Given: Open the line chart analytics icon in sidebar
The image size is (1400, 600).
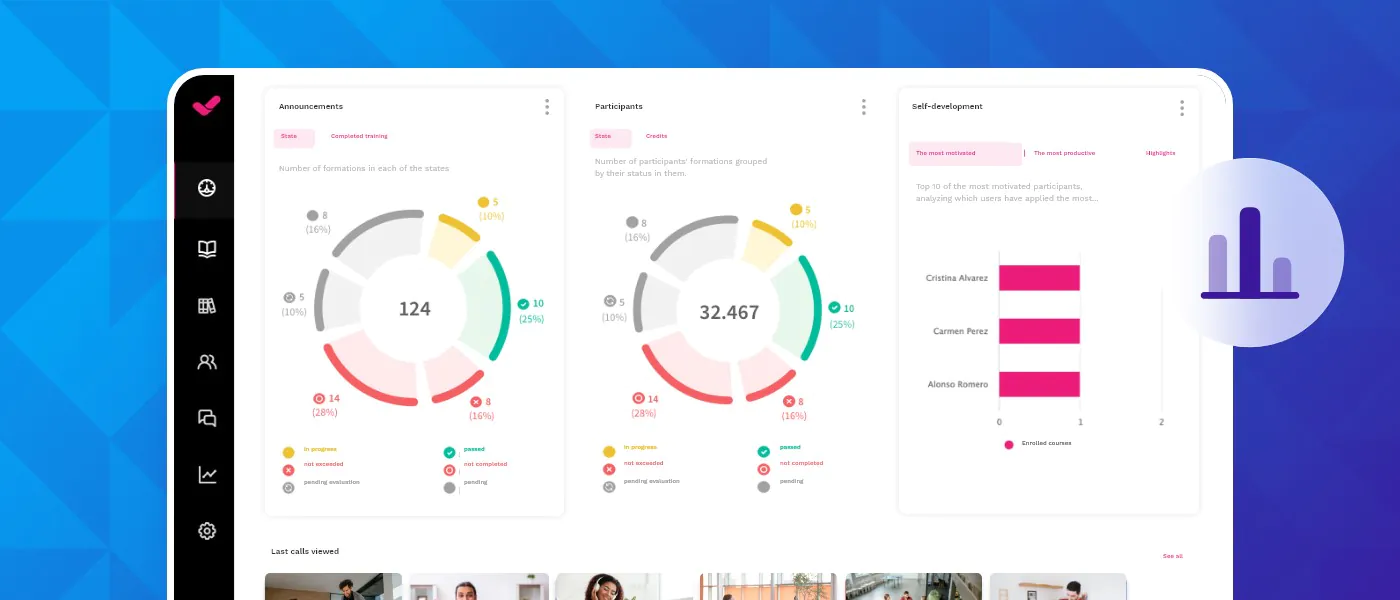Looking at the screenshot, I should 207,475.
